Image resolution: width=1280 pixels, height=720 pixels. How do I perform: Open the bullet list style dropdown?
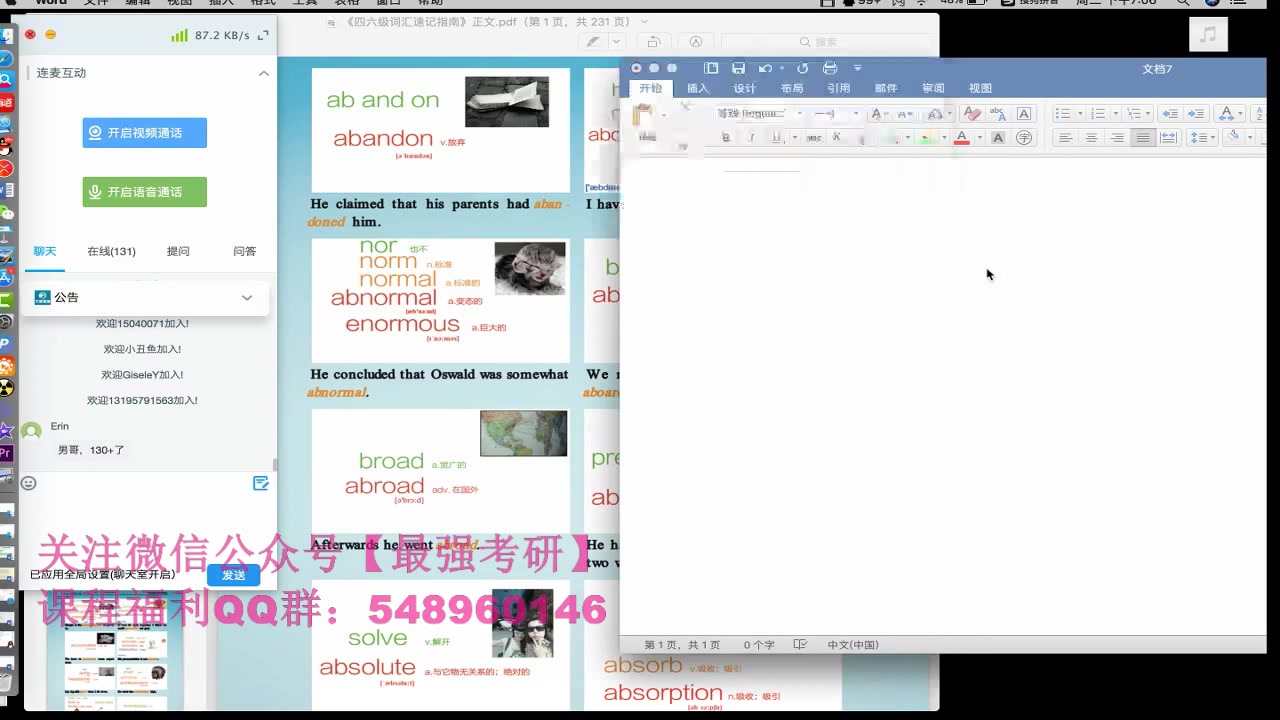tap(1080, 114)
